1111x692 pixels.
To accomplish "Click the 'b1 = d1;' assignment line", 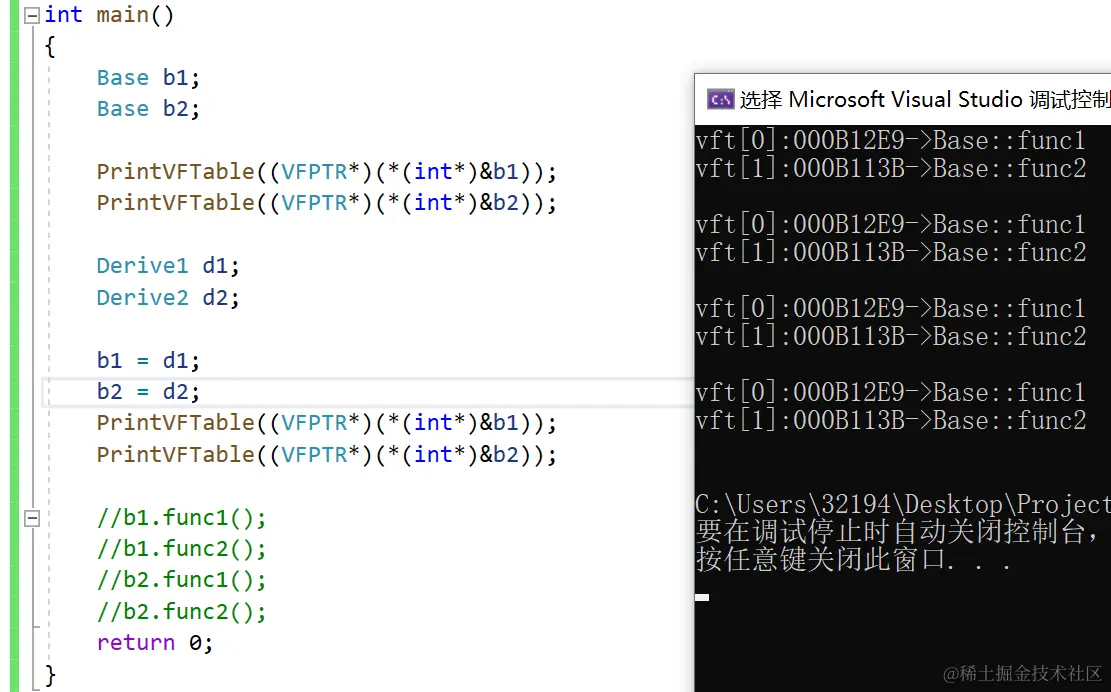I will pyautogui.click(x=148, y=361).
